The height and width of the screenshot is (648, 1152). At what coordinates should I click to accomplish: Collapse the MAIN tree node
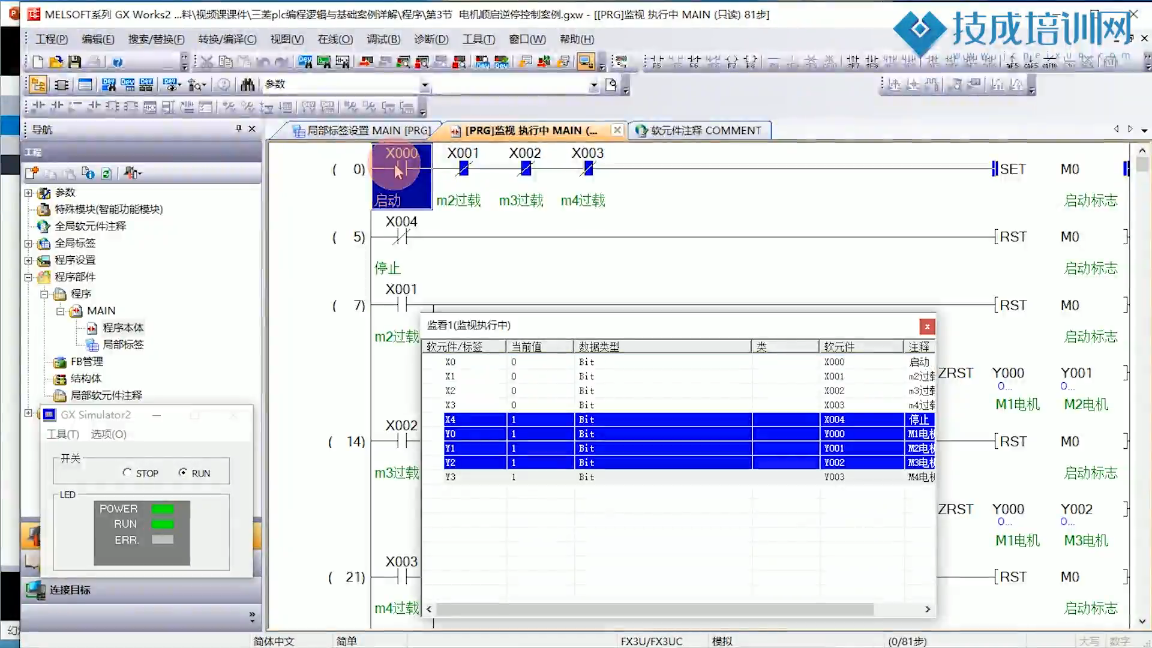coord(60,311)
